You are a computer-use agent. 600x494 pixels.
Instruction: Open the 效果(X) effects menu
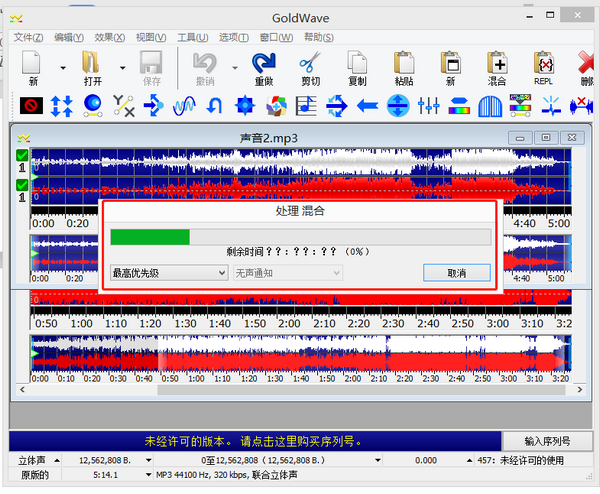pyautogui.click(x=109, y=37)
